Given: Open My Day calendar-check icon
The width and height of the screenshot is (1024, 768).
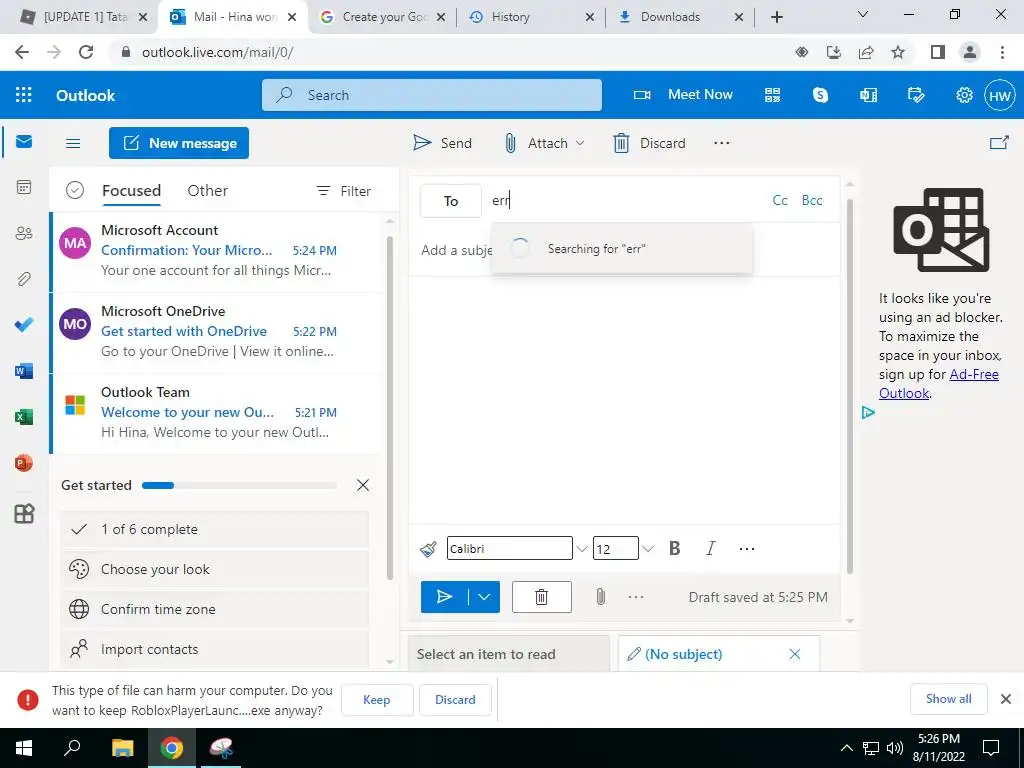Looking at the screenshot, I should coord(916,95).
